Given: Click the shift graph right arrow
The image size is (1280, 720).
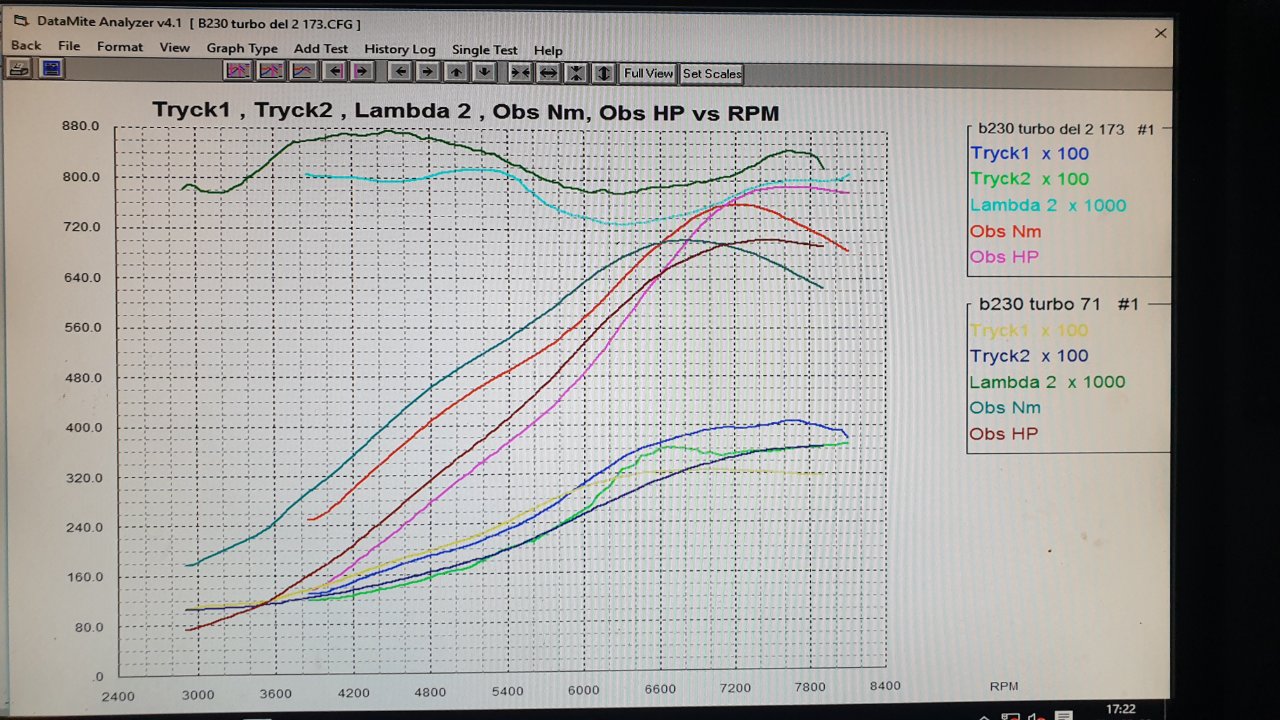Looking at the screenshot, I should point(427,72).
